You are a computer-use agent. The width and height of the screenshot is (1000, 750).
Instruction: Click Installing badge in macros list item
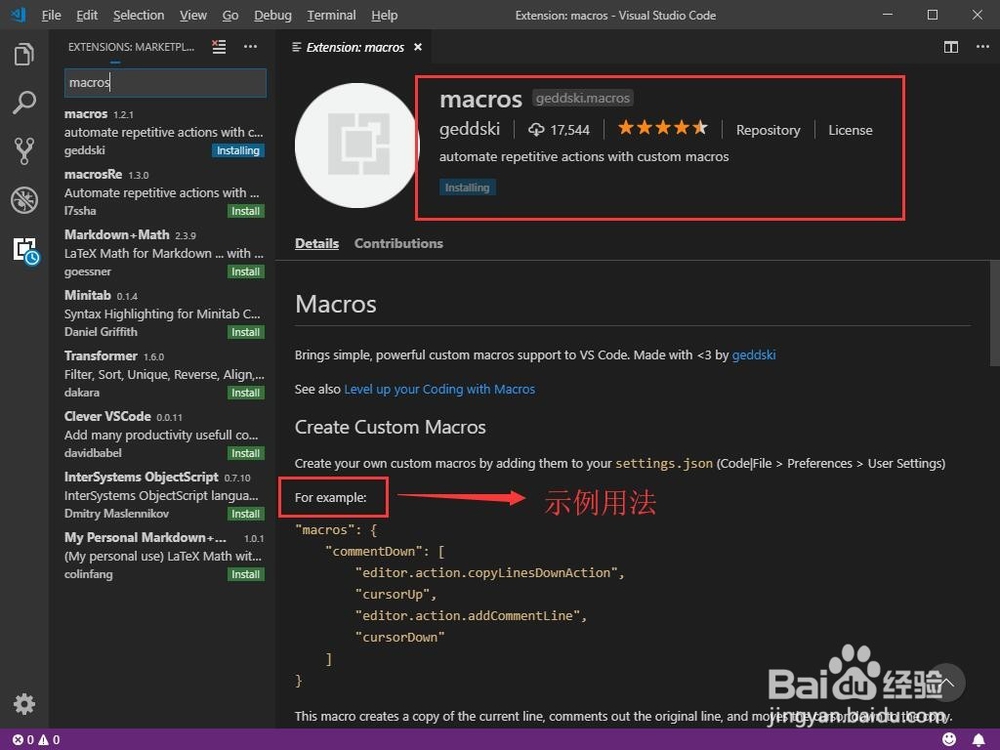238,151
